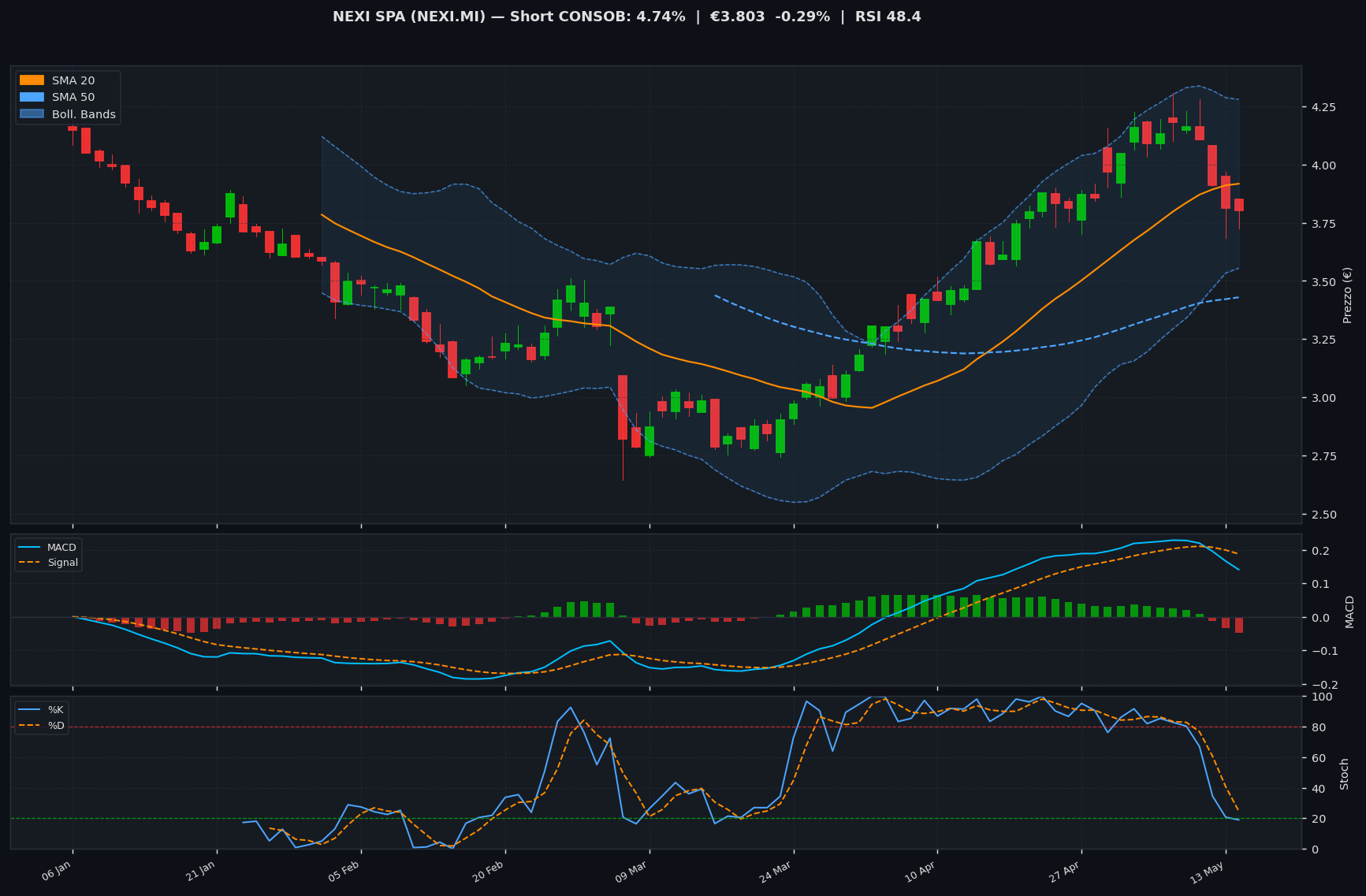Click the '13 May' date label
The height and width of the screenshot is (896, 1366).
1208,872
